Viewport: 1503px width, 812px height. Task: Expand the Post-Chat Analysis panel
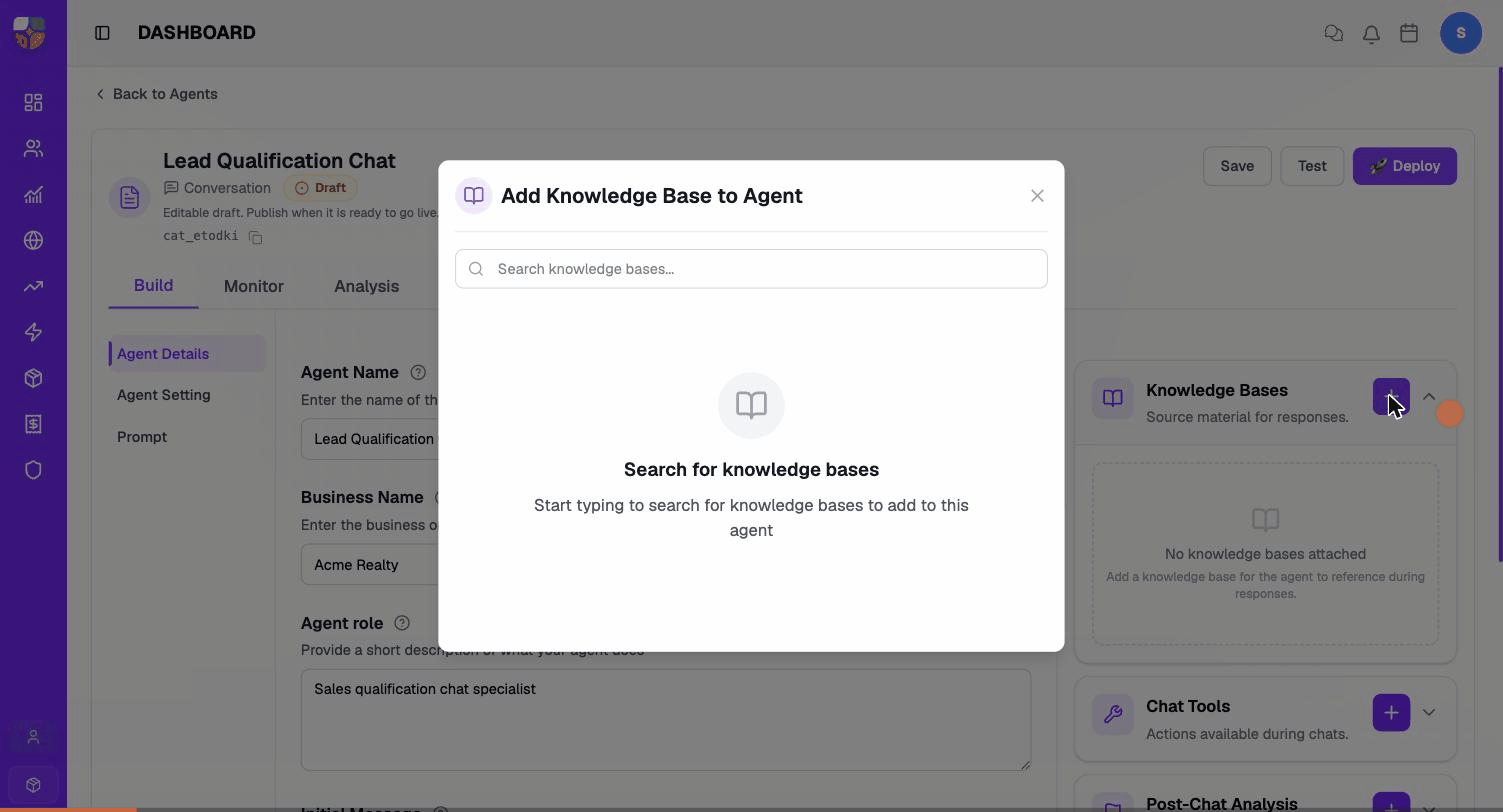(1429, 808)
